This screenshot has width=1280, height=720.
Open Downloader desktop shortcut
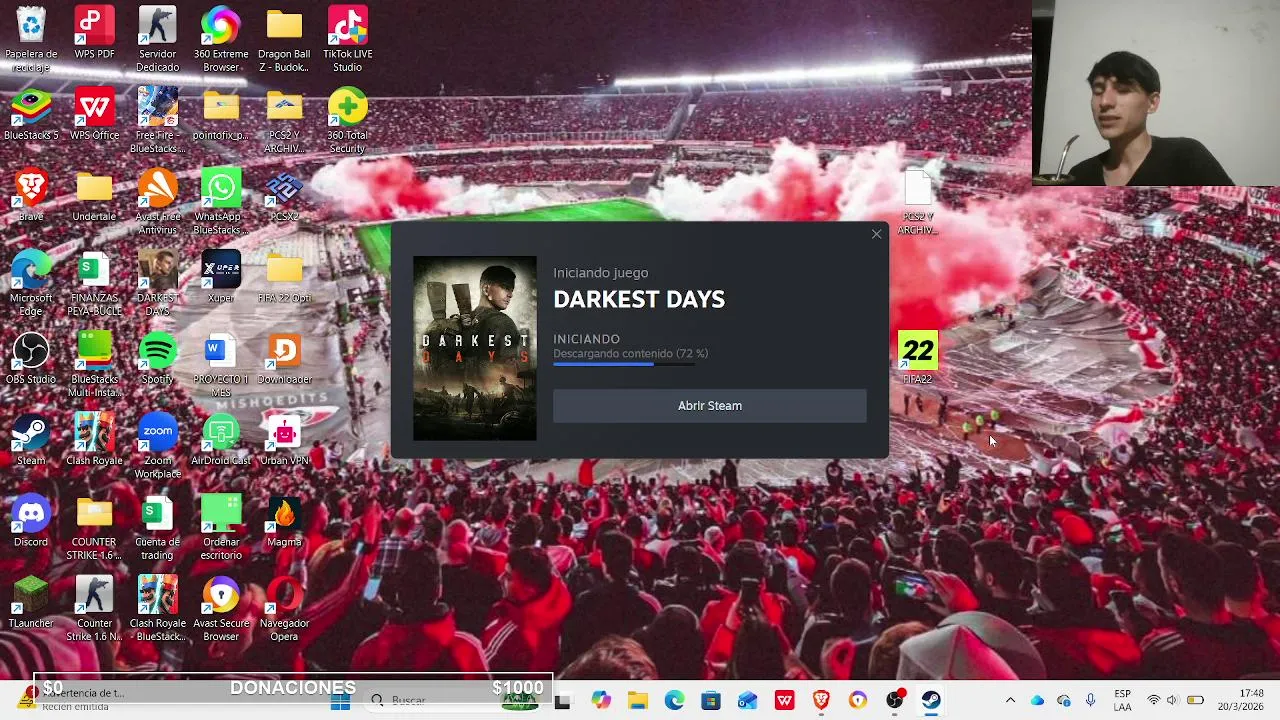(284, 359)
